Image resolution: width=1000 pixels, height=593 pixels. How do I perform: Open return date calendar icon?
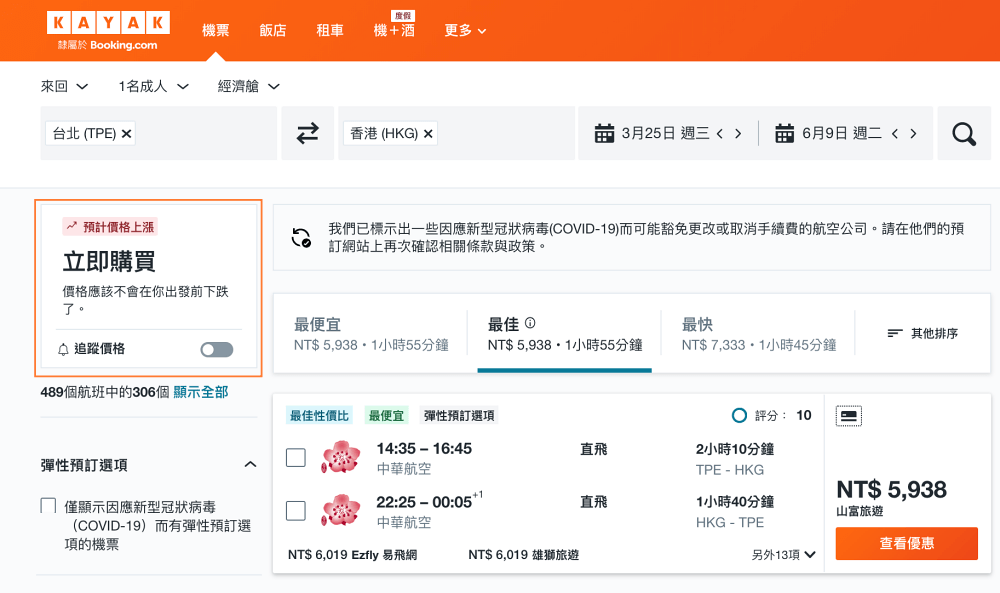point(784,133)
